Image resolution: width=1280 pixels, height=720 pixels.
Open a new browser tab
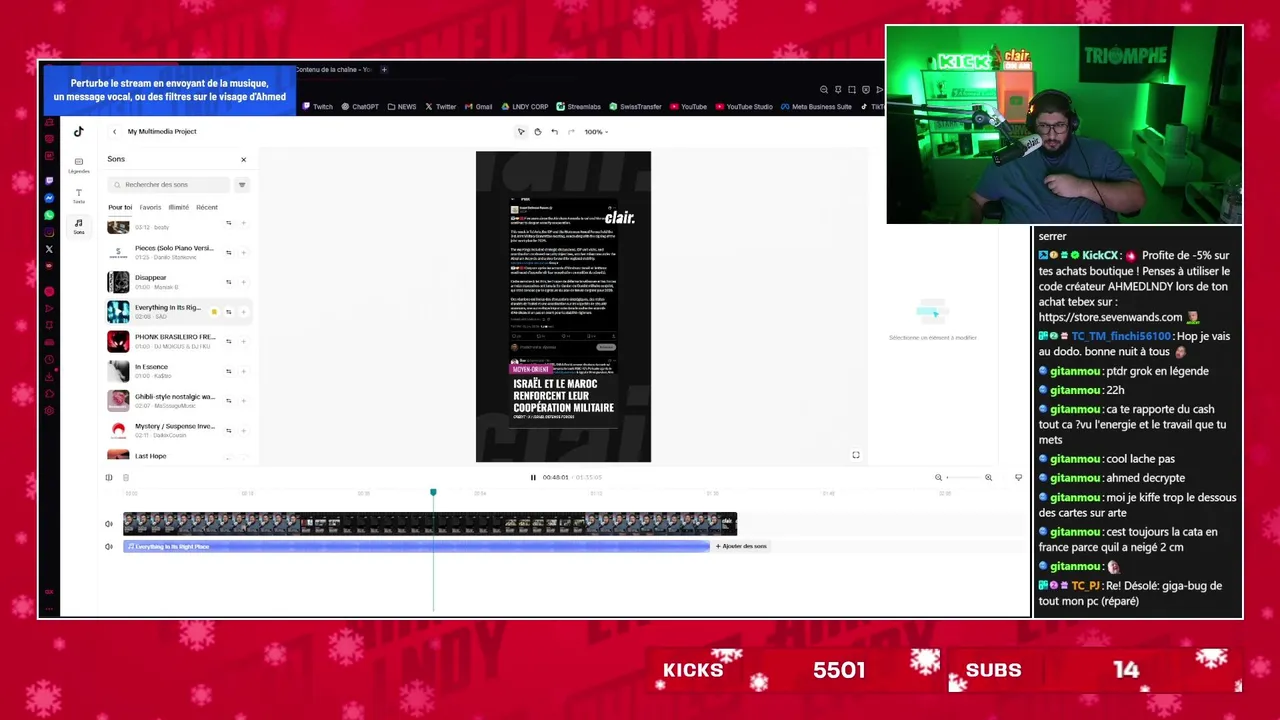pyautogui.click(x=384, y=70)
